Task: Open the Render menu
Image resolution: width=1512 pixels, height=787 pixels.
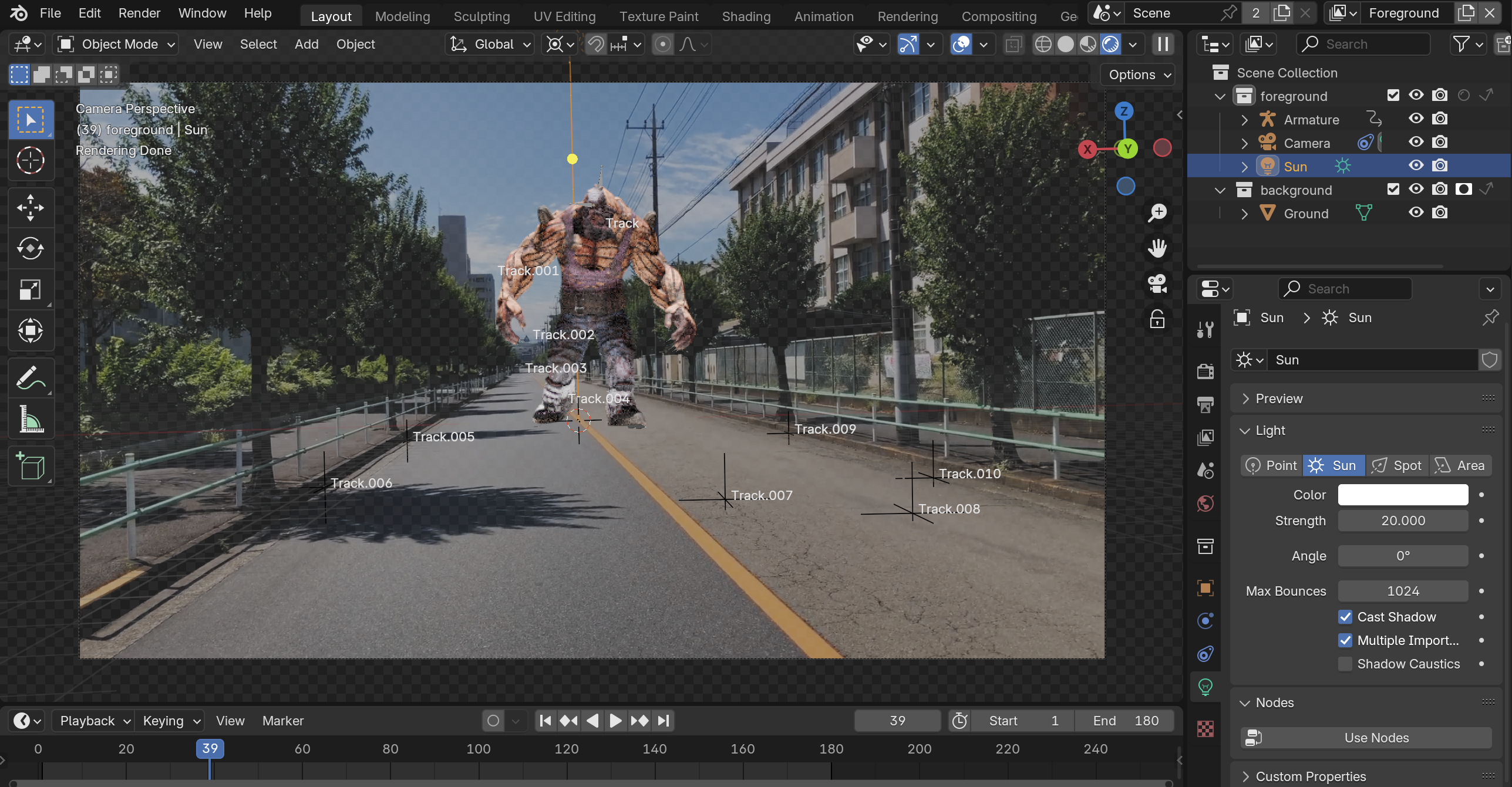Action: click(139, 13)
